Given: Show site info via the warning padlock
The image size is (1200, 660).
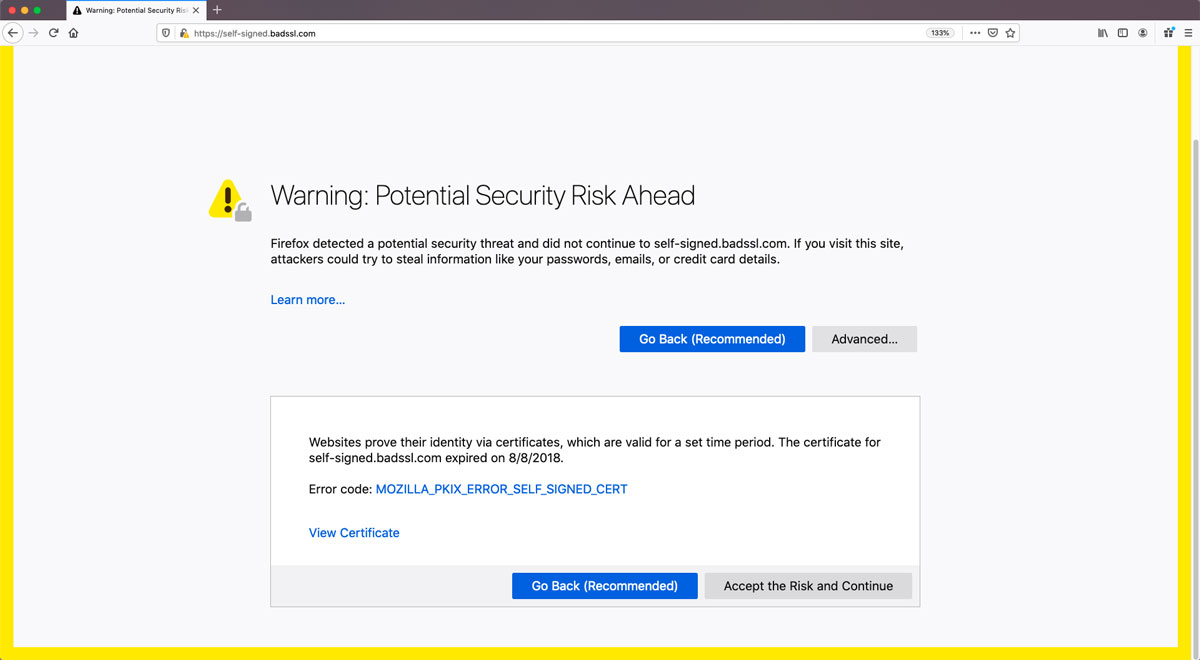Looking at the screenshot, I should pos(184,33).
